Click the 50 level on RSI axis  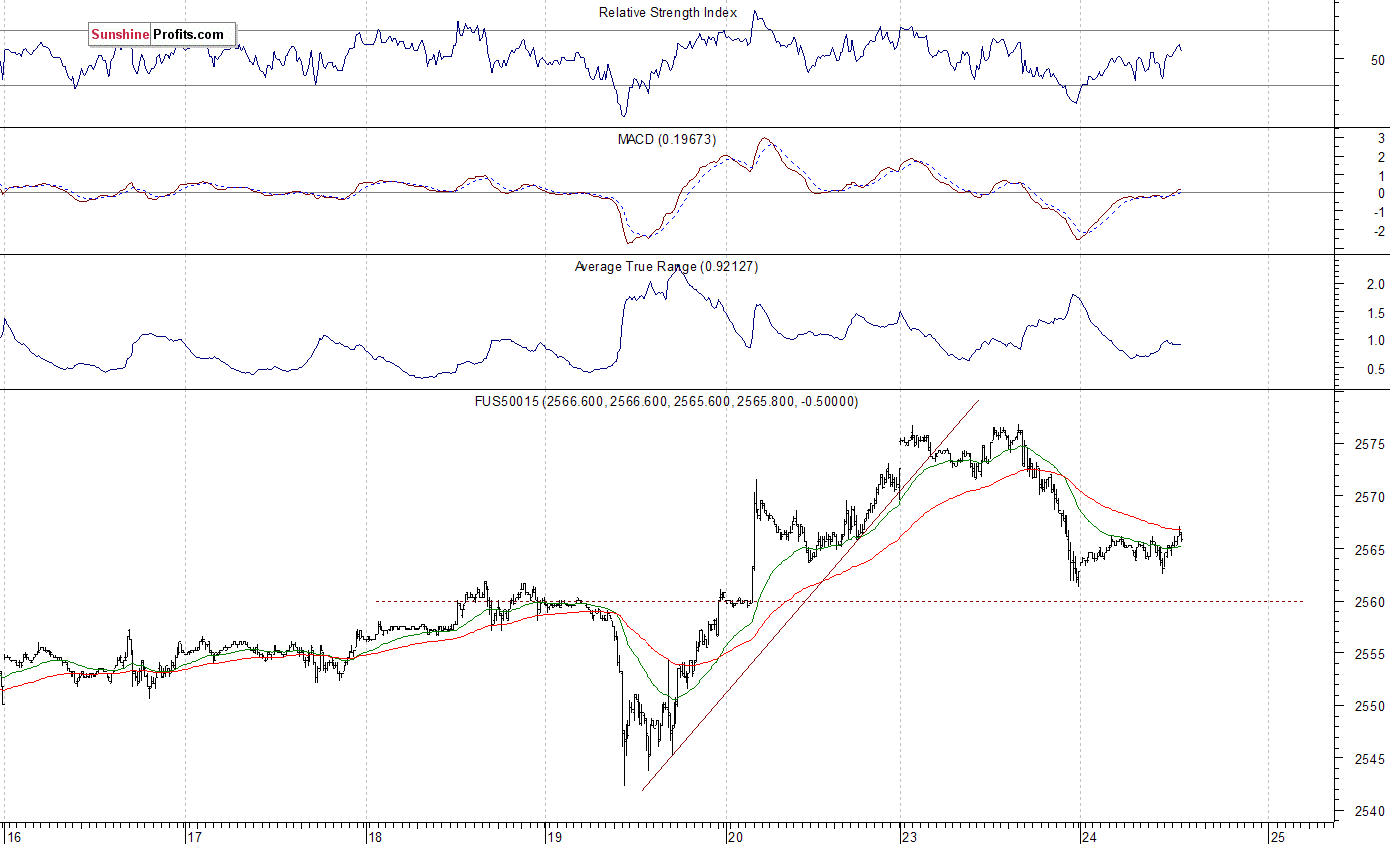coord(1378,60)
